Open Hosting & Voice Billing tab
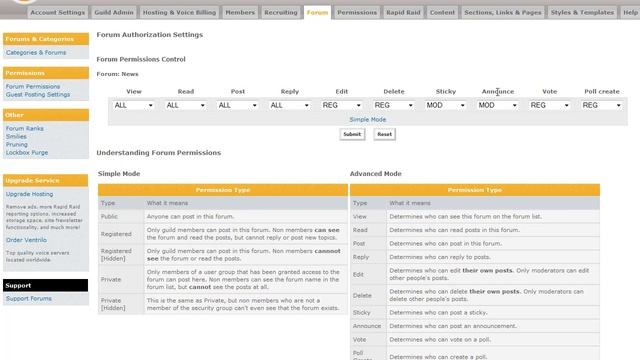The height and width of the screenshot is (360, 640). tap(179, 12)
